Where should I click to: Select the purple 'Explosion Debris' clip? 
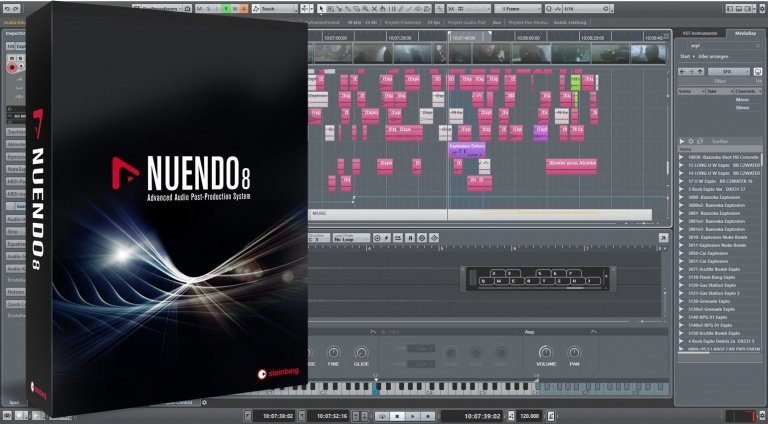[x=467, y=149]
